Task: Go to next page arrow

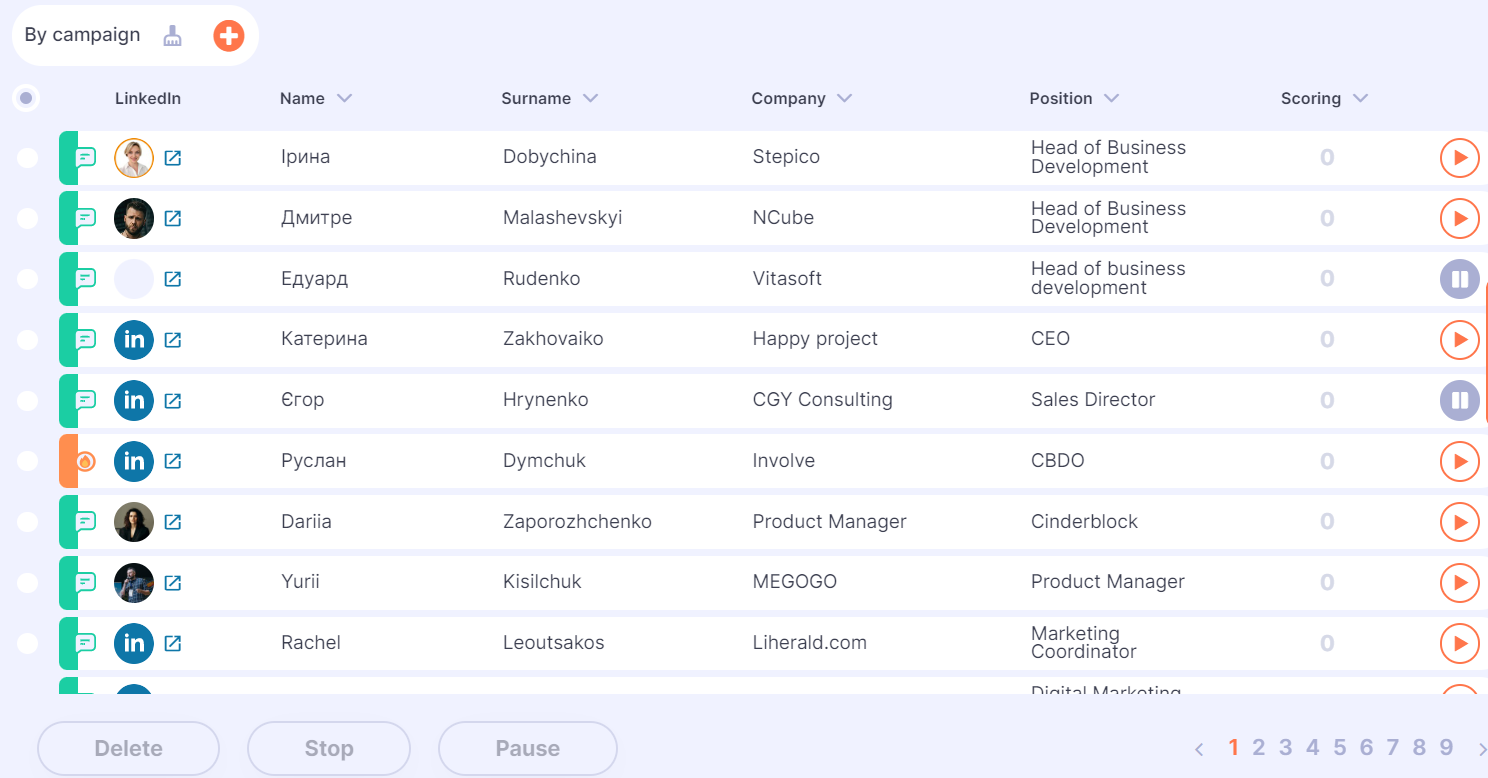Action: (1482, 748)
